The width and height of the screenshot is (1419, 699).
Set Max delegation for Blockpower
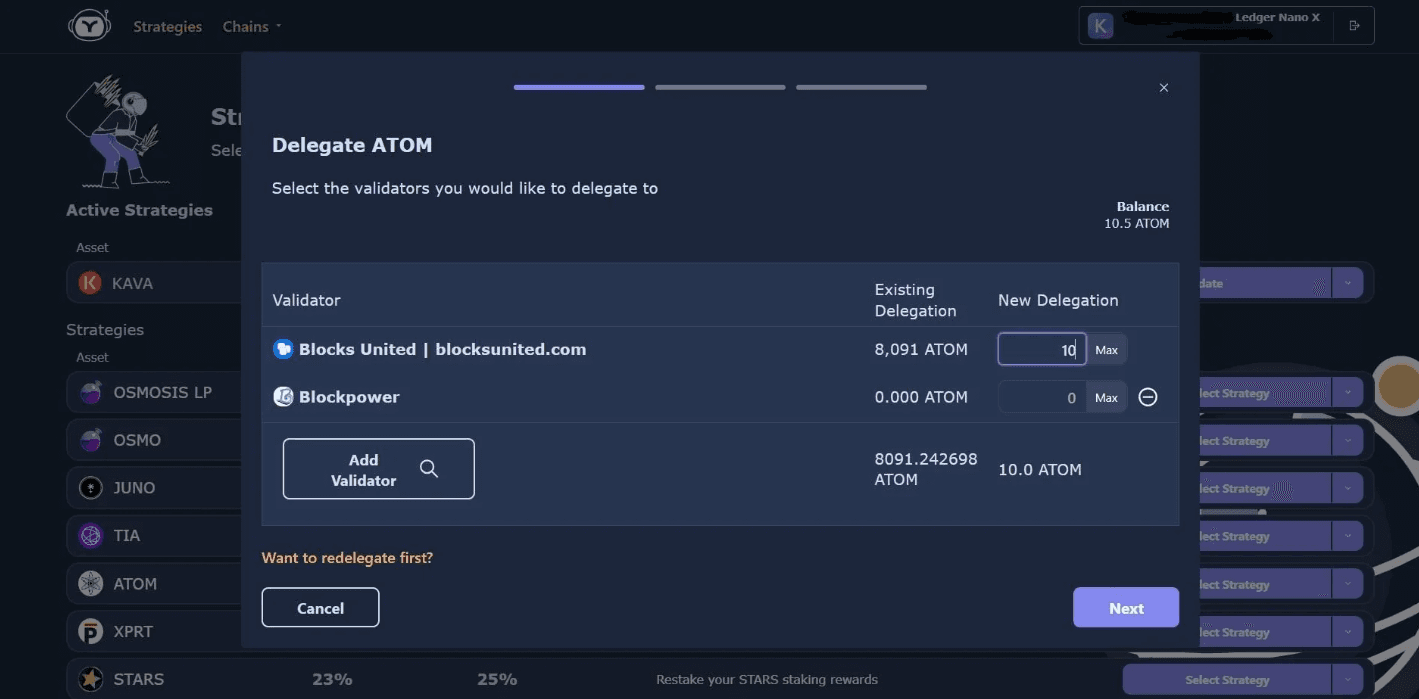[1106, 398]
